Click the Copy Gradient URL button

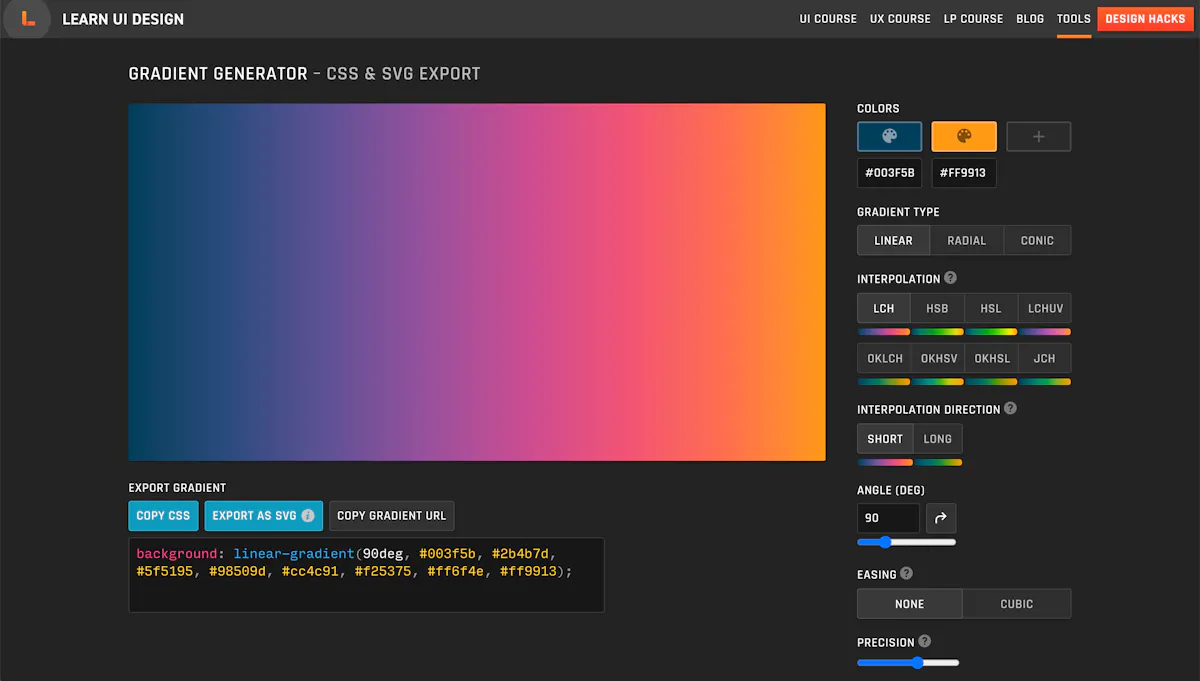tap(392, 516)
